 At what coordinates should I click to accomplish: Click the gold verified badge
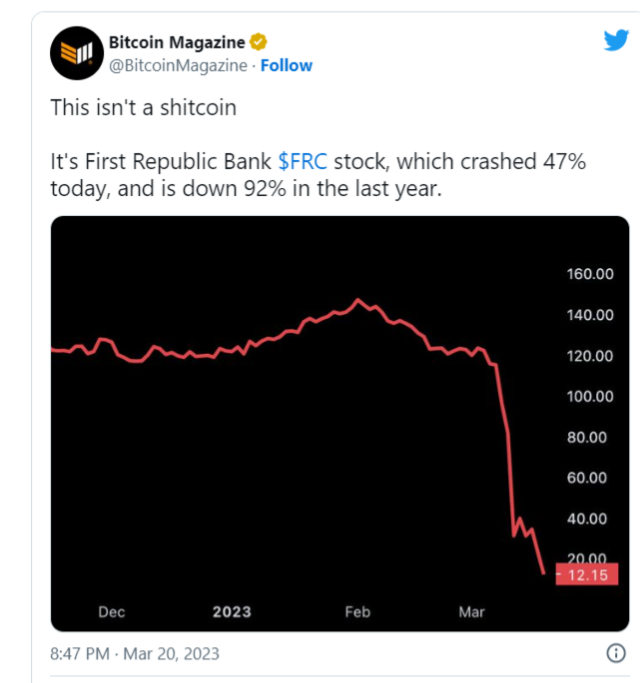(x=258, y=43)
